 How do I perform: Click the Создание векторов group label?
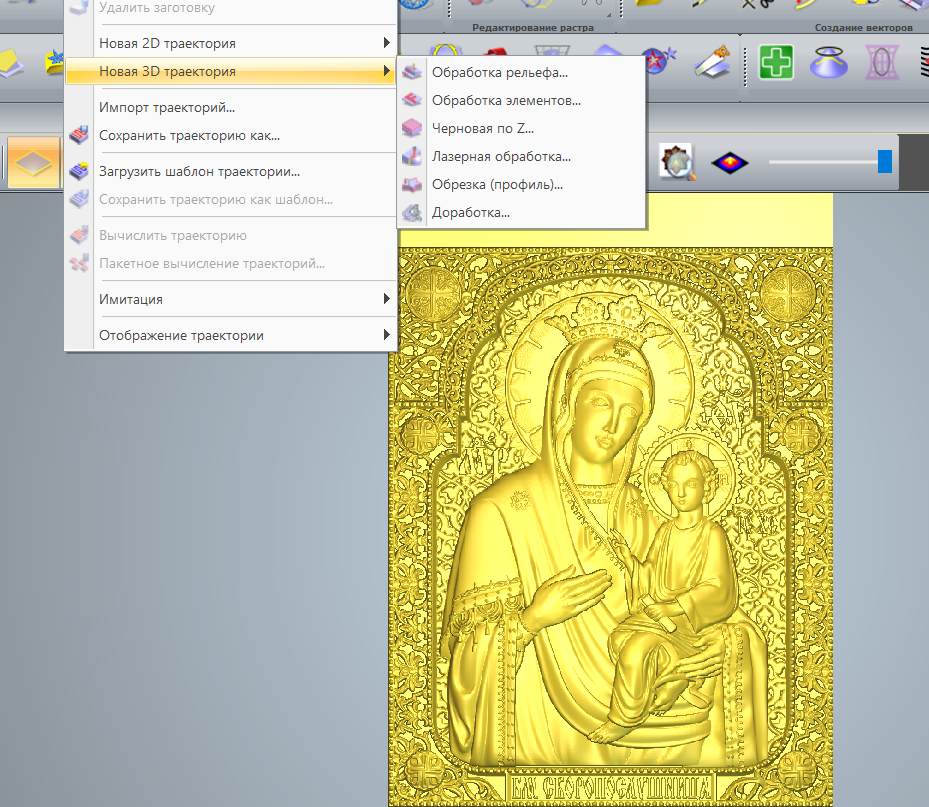(x=863, y=27)
